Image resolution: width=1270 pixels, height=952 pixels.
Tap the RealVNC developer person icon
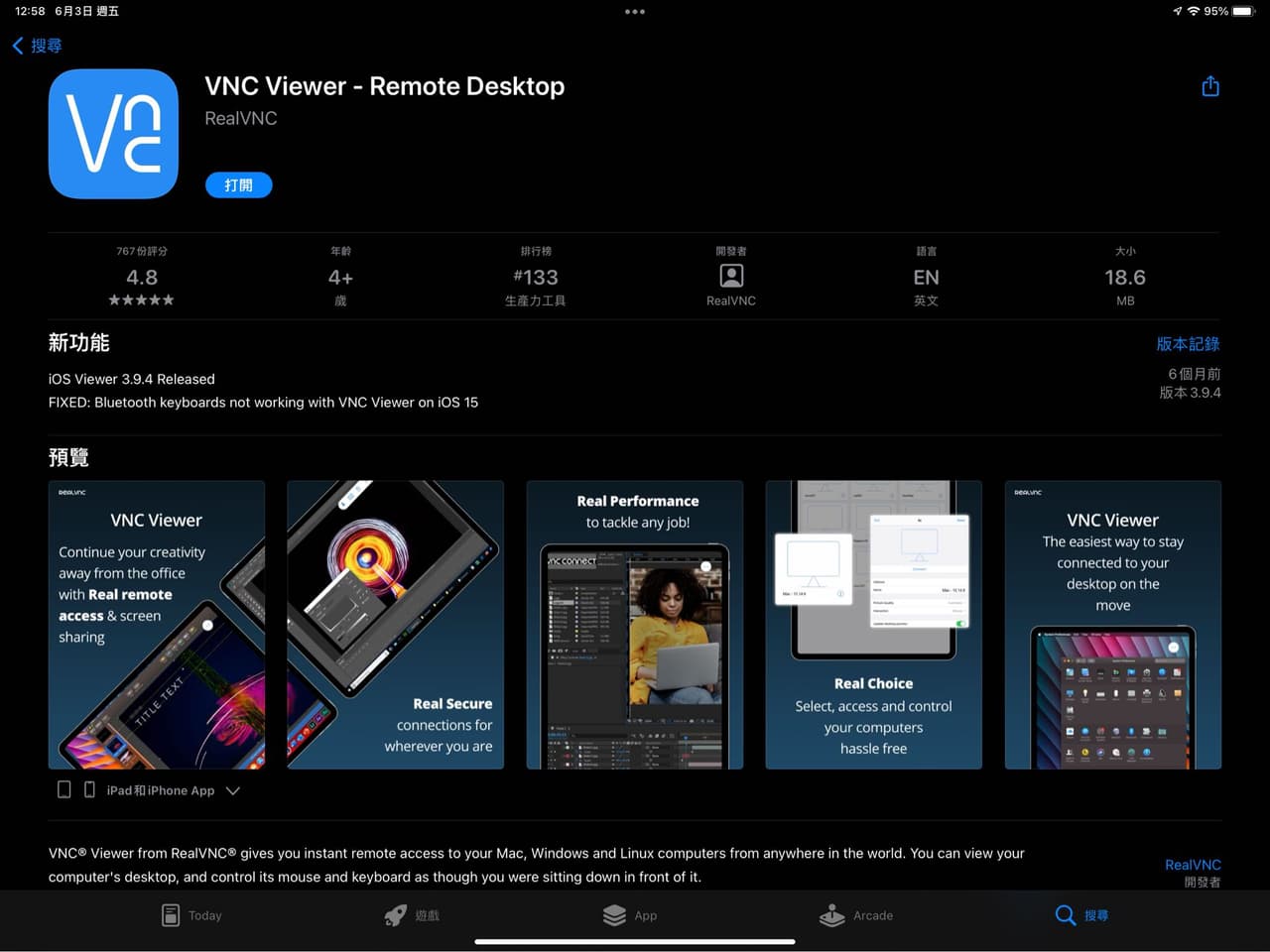pos(731,276)
